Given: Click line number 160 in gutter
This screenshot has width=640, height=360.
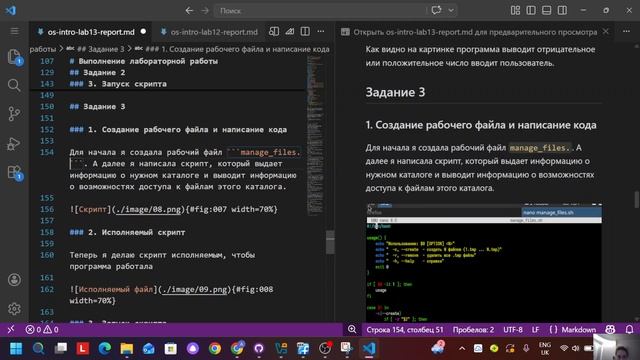Looking at the screenshot, I should click(47, 255).
